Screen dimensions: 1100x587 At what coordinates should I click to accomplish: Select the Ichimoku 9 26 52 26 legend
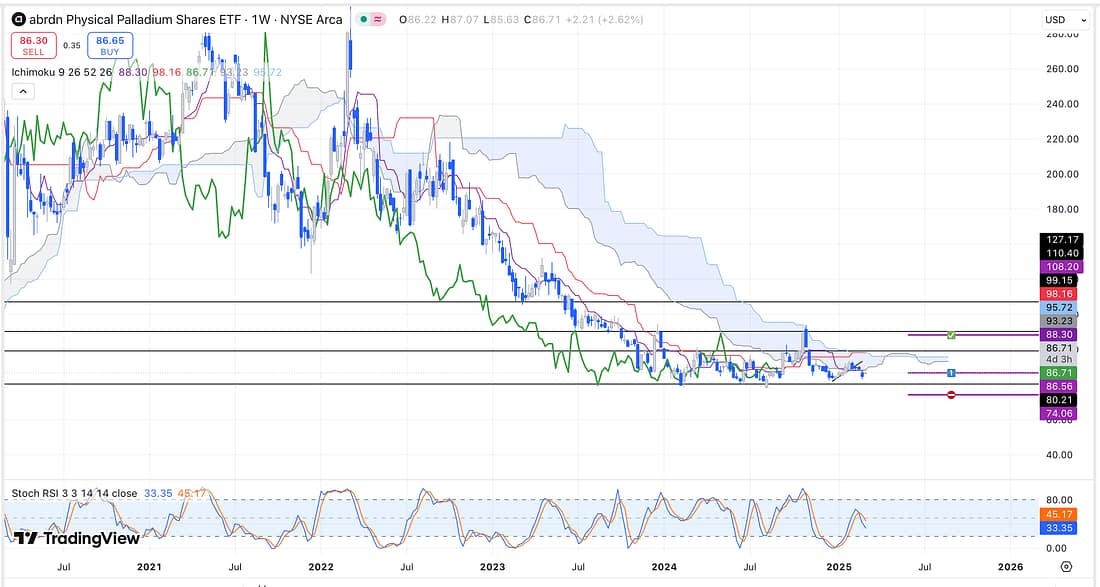coord(60,73)
